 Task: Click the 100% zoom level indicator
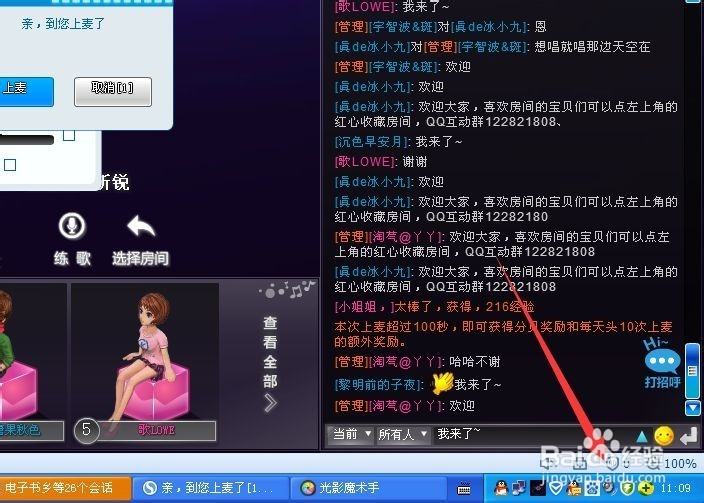[x=680, y=463]
